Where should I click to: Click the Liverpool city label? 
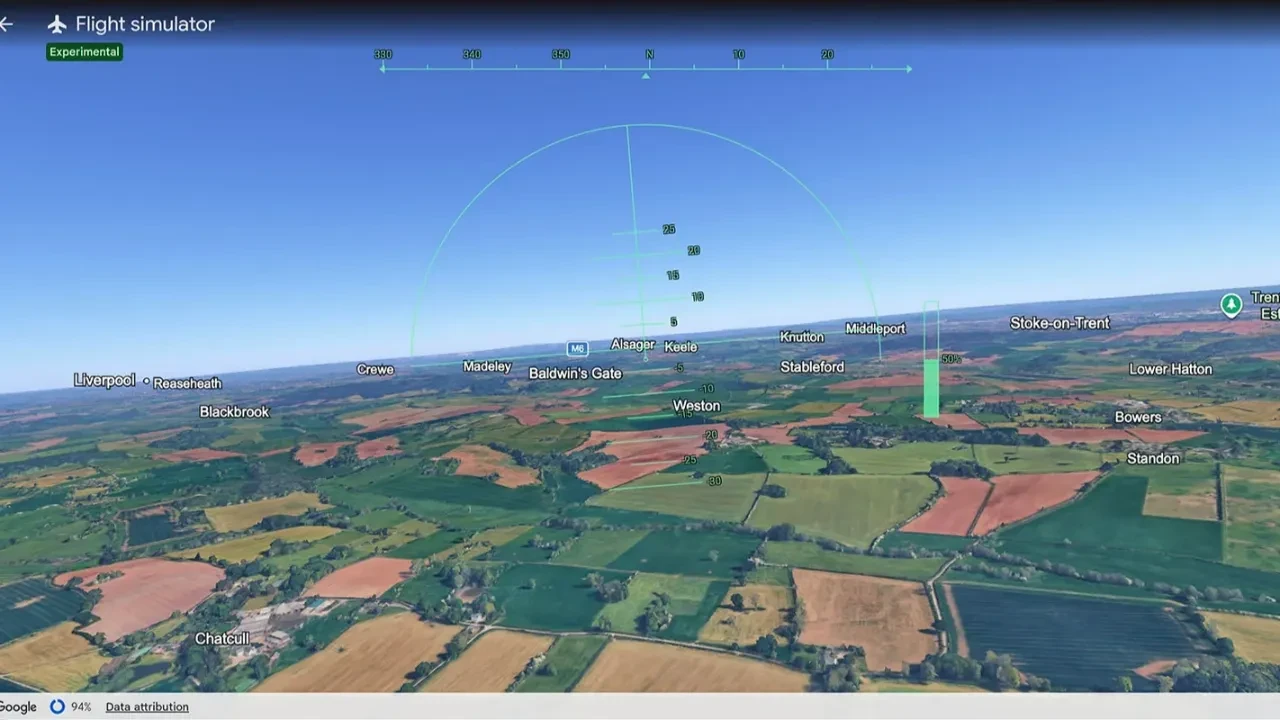coord(104,380)
